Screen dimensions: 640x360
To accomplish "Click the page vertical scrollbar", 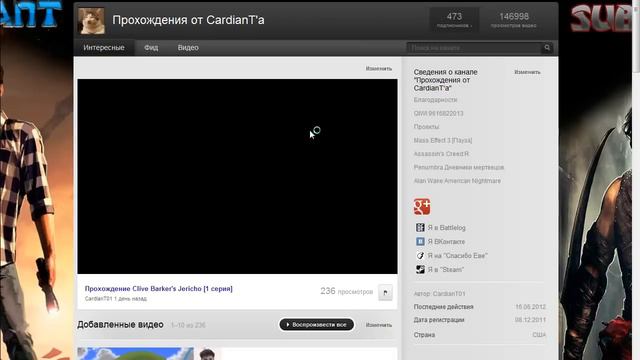I will tap(636, 180).
